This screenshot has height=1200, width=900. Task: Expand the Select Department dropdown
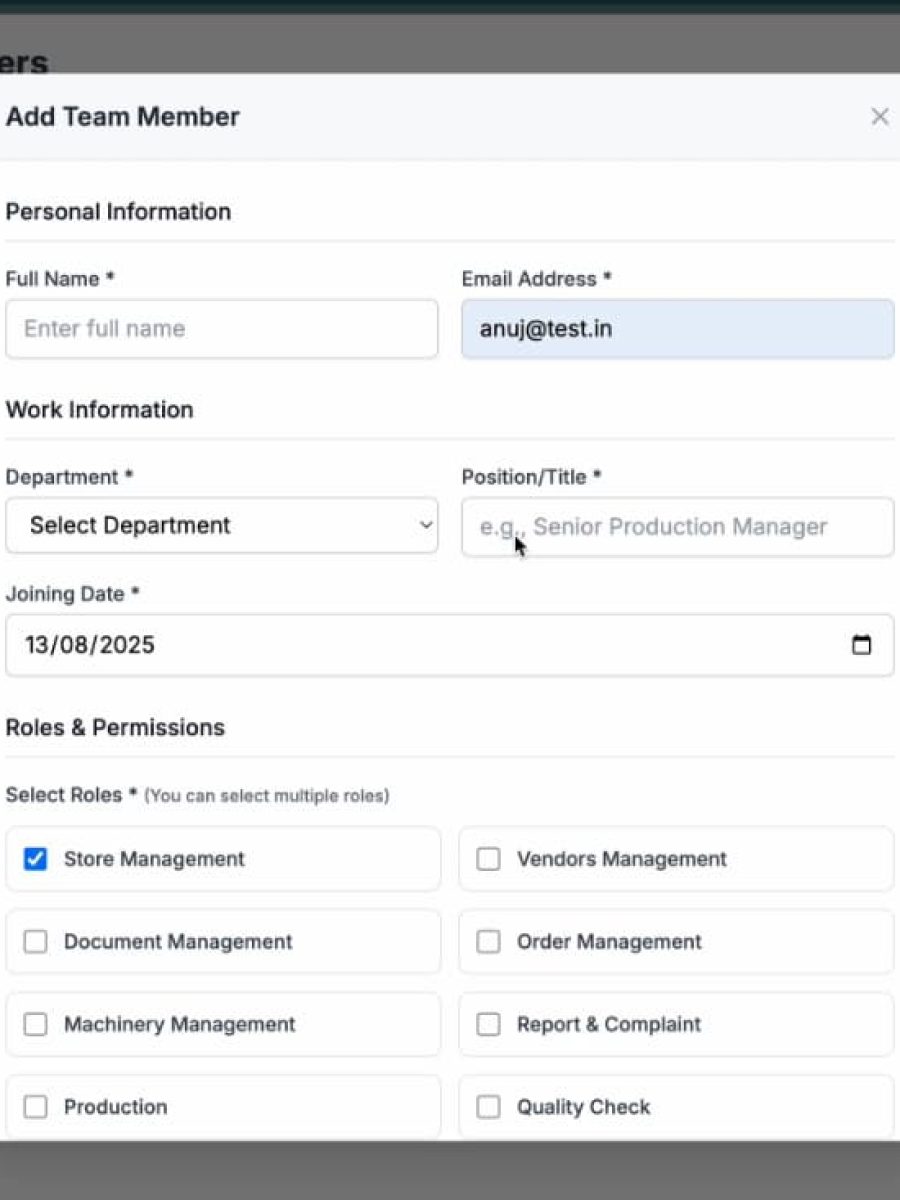pos(220,526)
